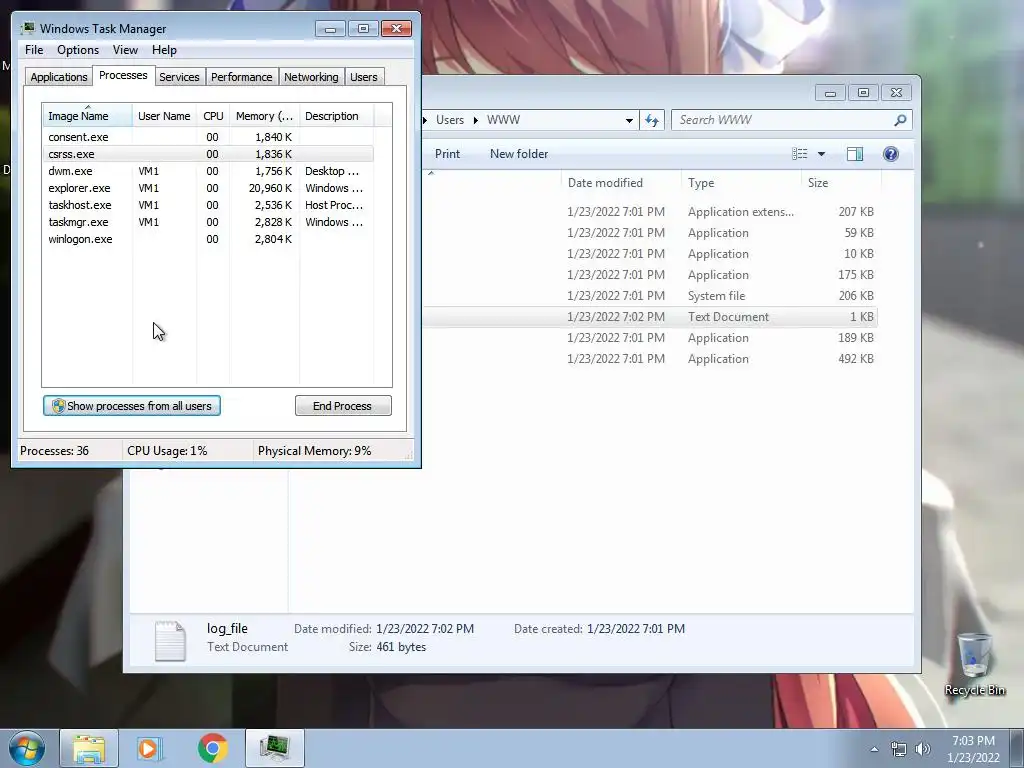
Task: Switch to the Applications tab
Action: click(59, 77)
